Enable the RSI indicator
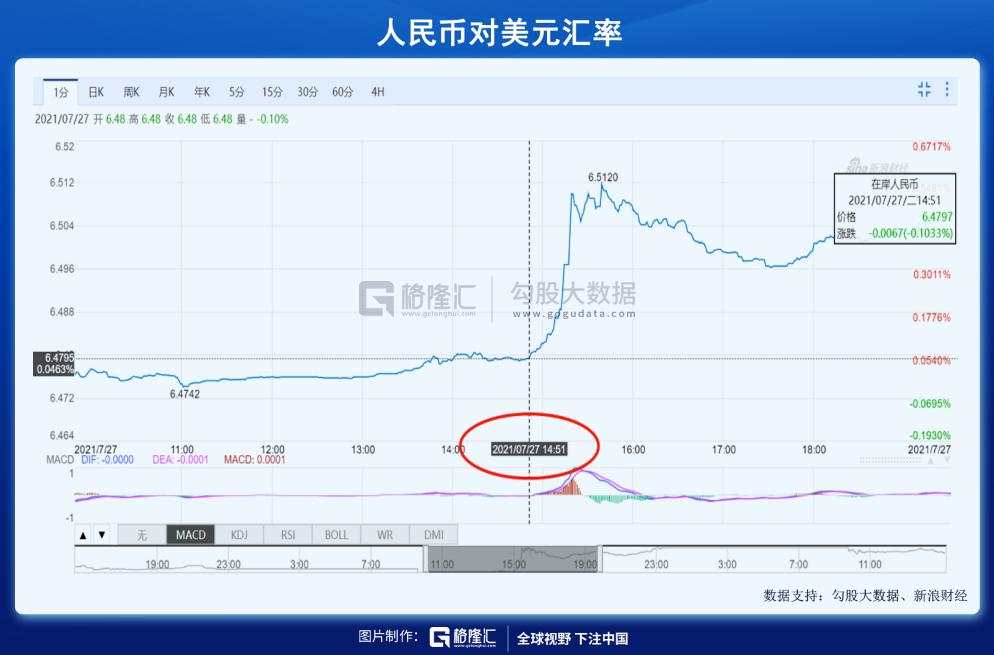 point(288,535)
